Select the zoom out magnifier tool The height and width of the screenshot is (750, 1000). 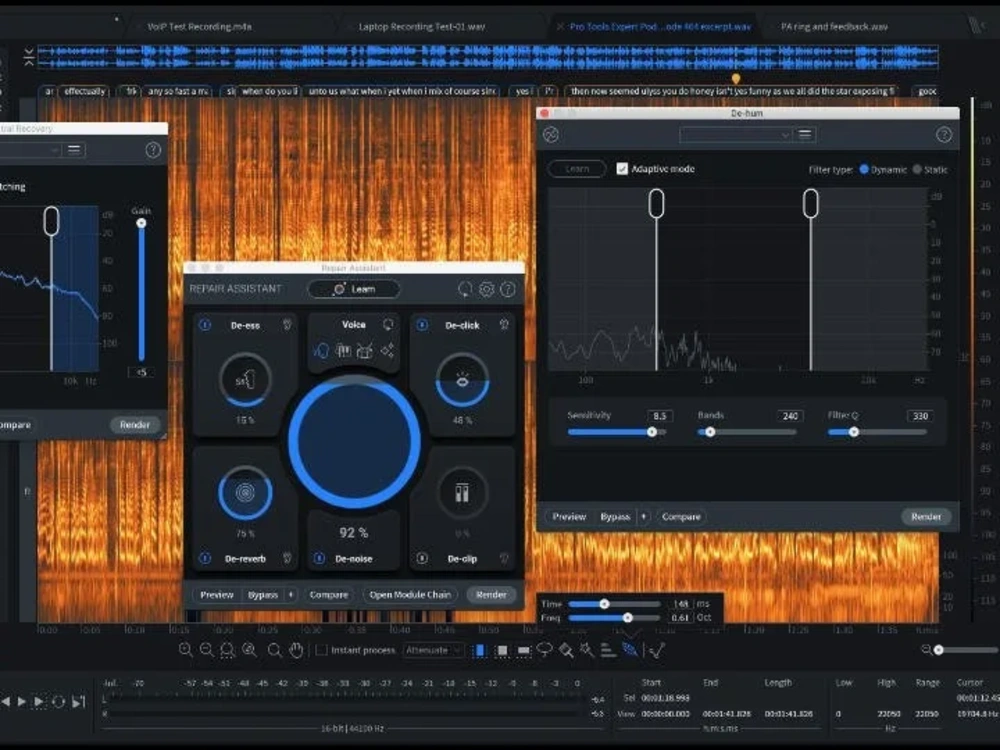207,650
